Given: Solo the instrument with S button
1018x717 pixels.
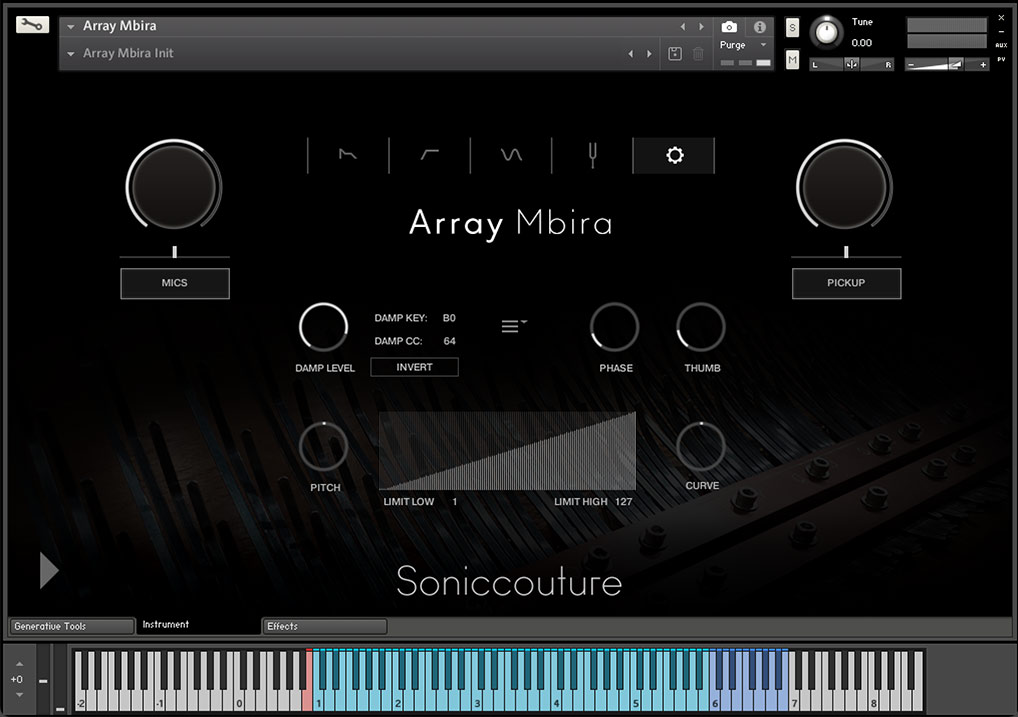Looking at the screenshot, I should click(793, 26).
